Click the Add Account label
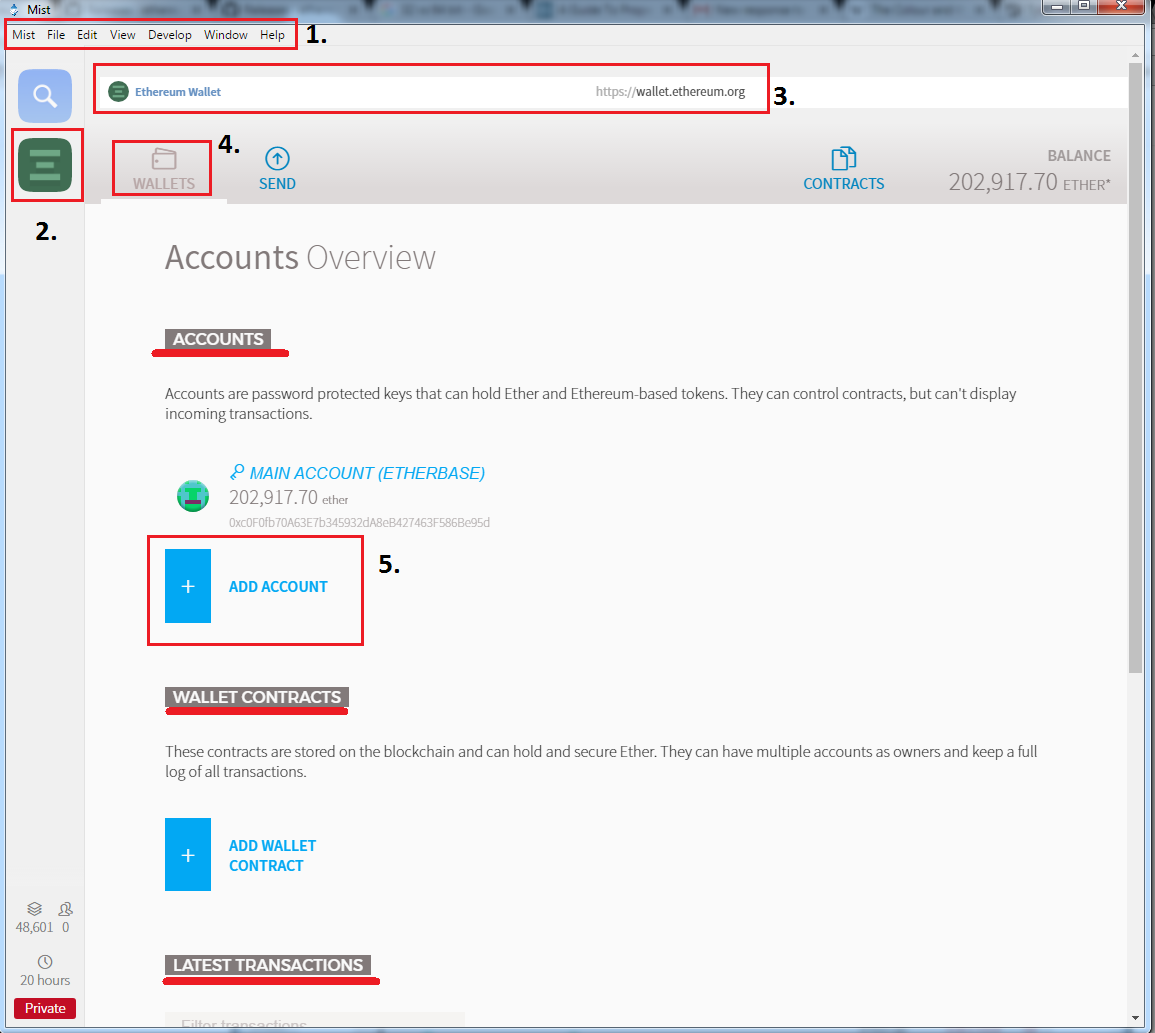Viewport: 1155px width, 1033px height. pos(278,586)
